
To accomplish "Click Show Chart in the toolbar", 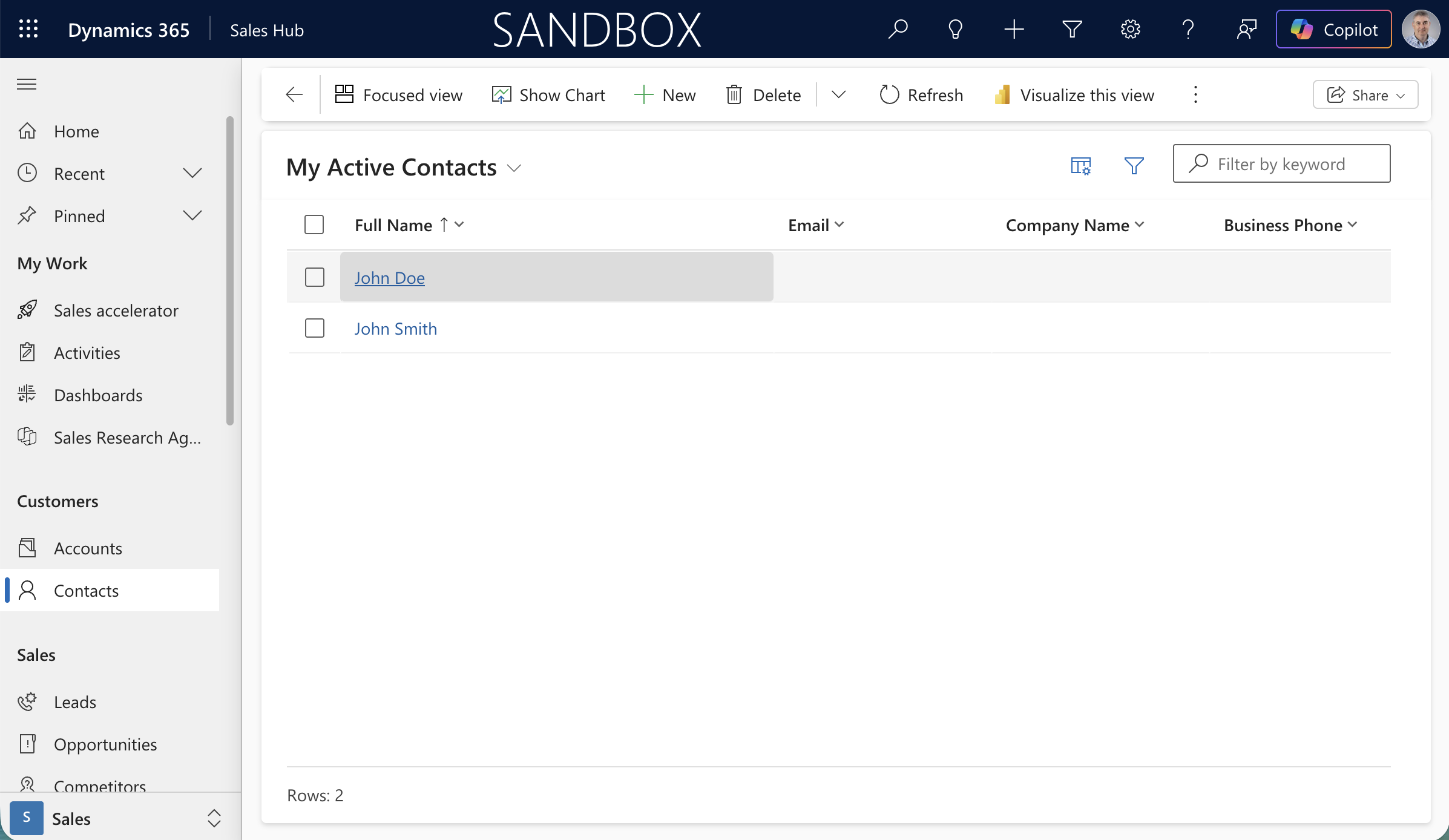I will point(548,94).
